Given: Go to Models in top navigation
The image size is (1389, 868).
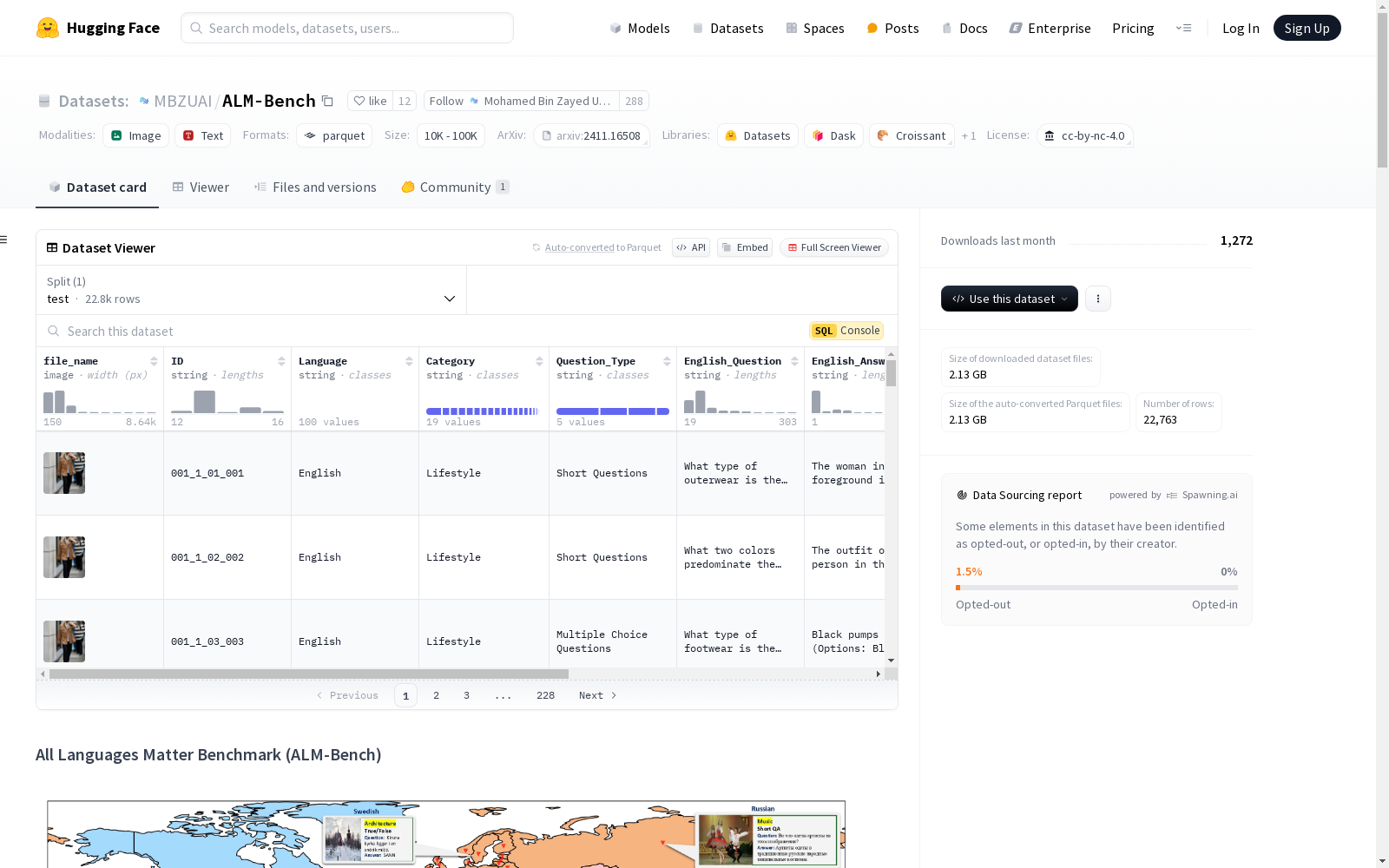Looking at the screenshot, I should tap(640, 28).
